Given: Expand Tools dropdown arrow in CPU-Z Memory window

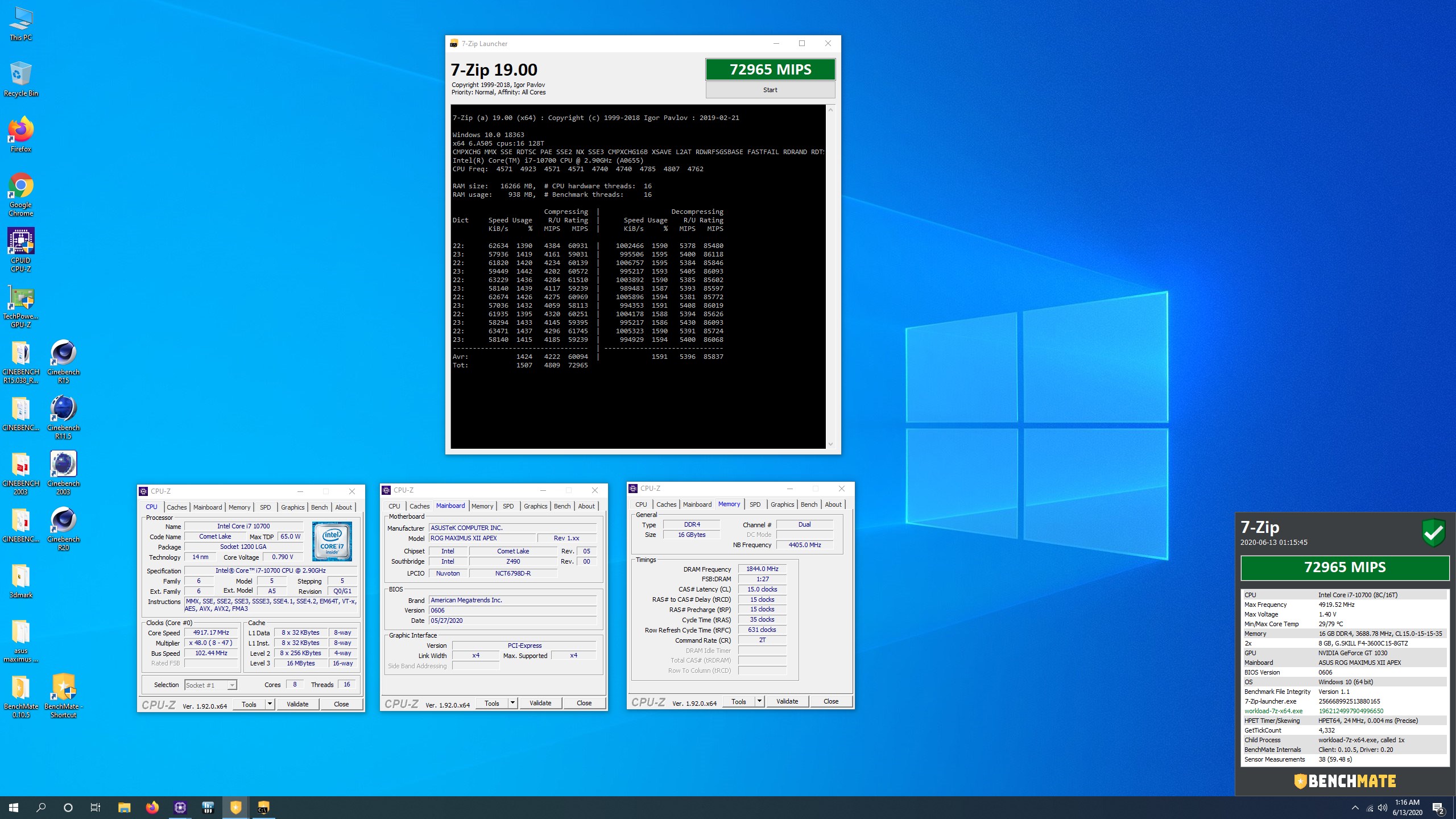Looking at the screenshot, I should coord(759,701).
